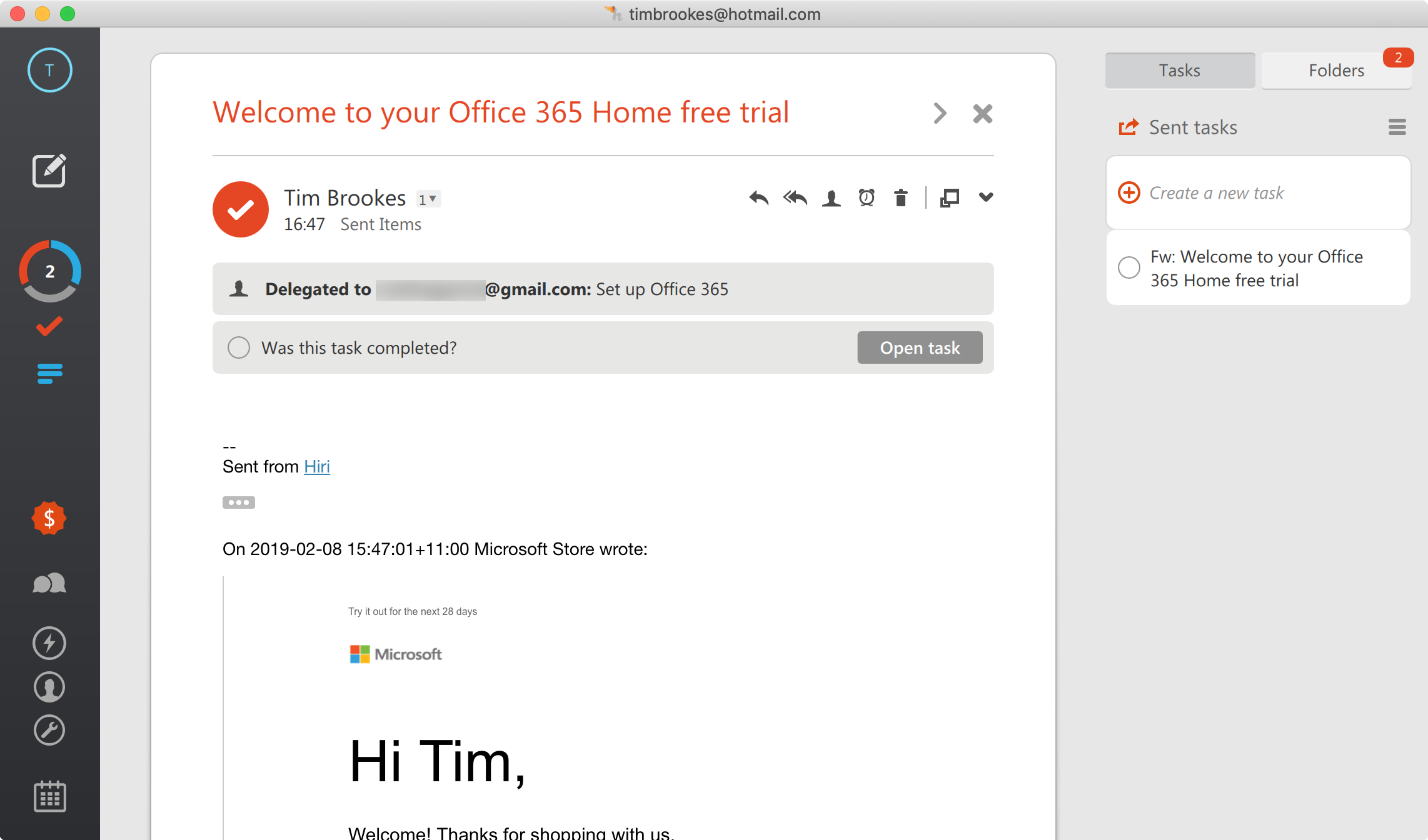The image size is (1428, 840).
Task: Select the reply button icon
Action: 758,198
